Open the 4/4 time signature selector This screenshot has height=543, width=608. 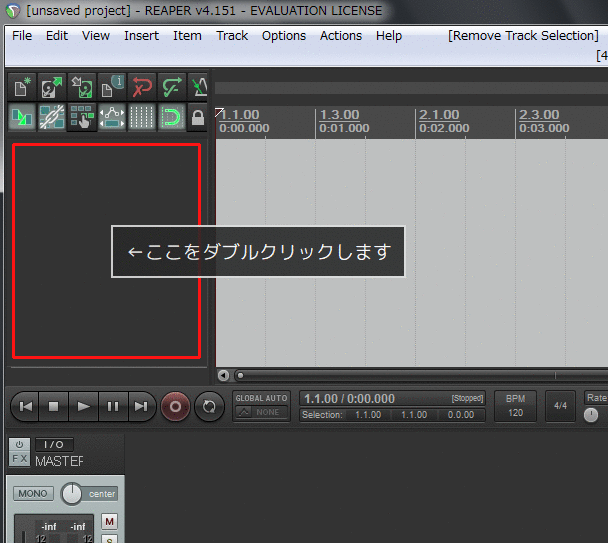[560, 406]
